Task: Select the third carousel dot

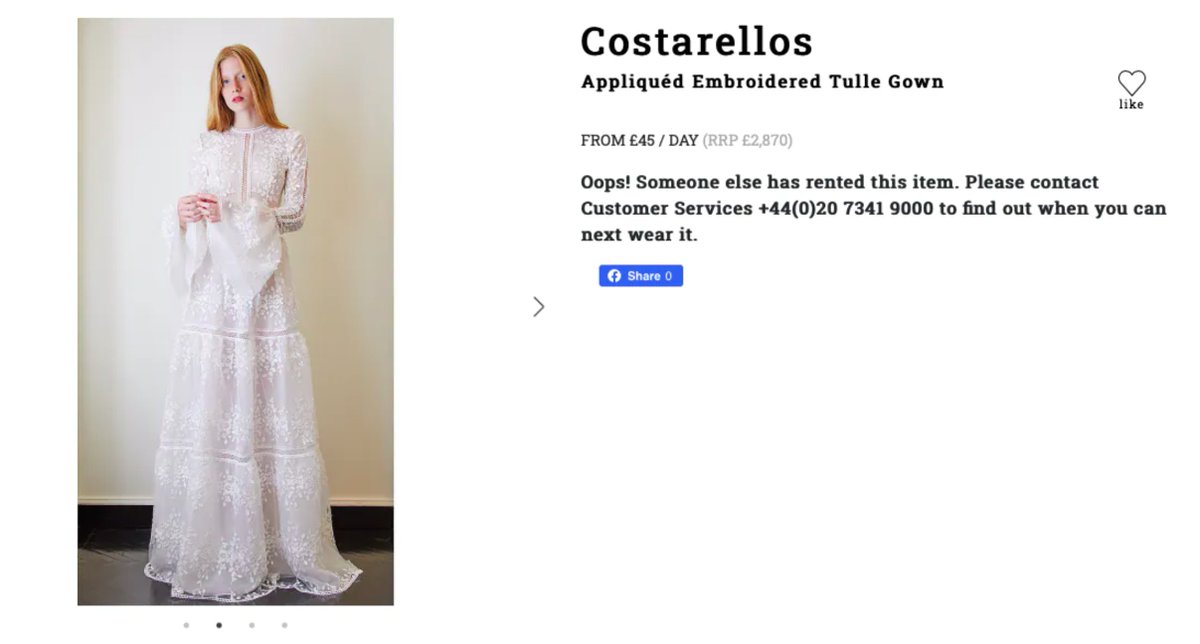Action: pos(252,625)
